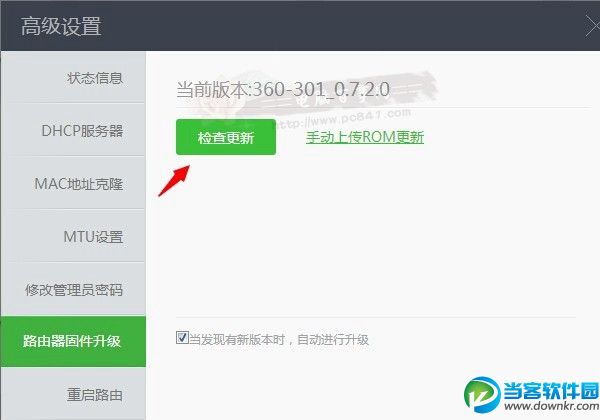The height and width of the screenshot is (420, 600).
Task: Click the www.downkr.com URL text
Action: click(551, 405)
